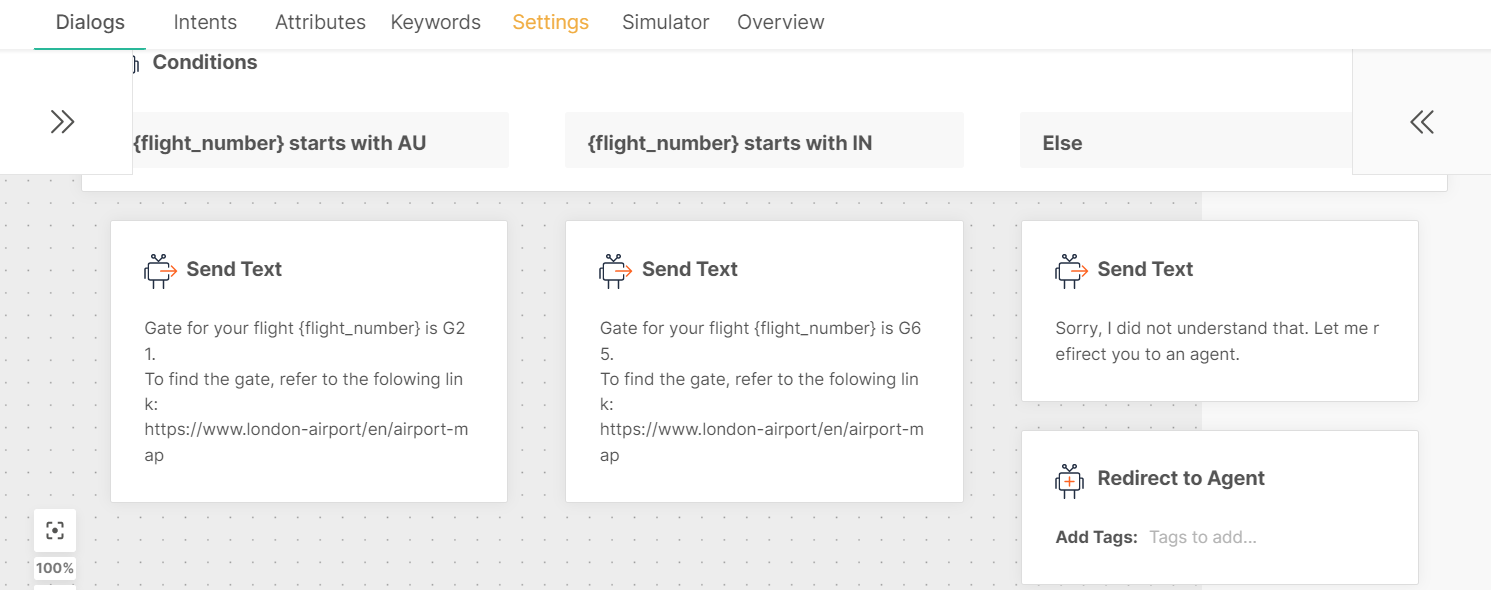The width and height of the screenshot is (1491, 590).
Task: Click the Send Text icon in the Else branch
Action: click(x=1071, y=268)
